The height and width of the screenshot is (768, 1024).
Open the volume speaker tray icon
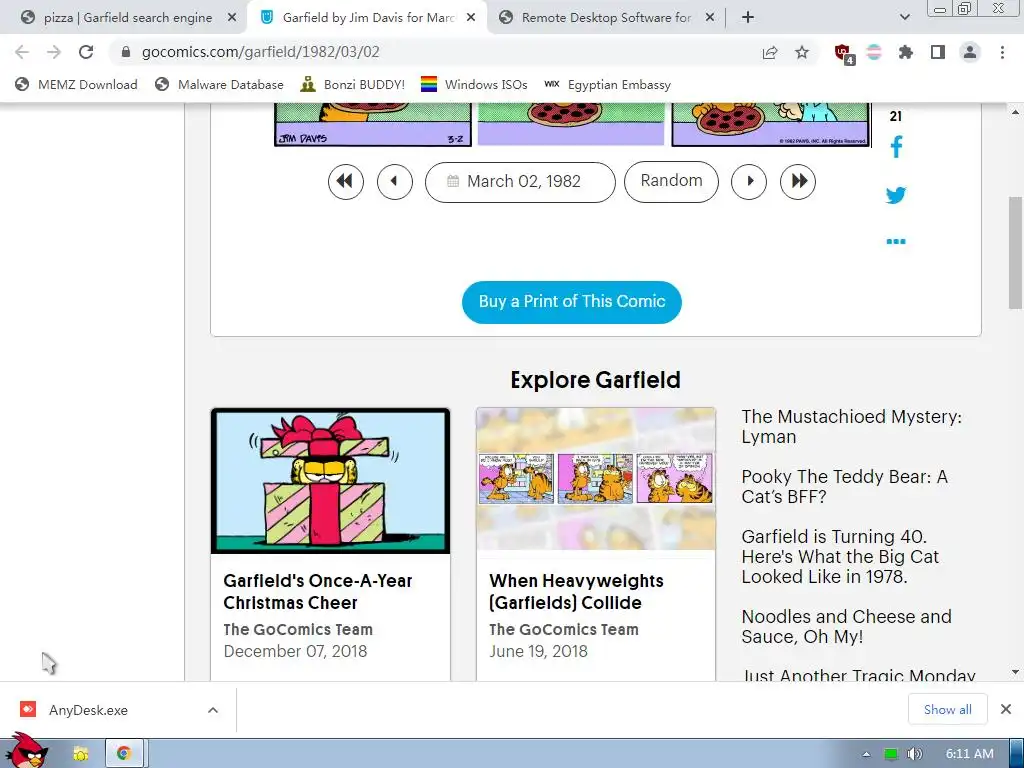coord(915,754)
